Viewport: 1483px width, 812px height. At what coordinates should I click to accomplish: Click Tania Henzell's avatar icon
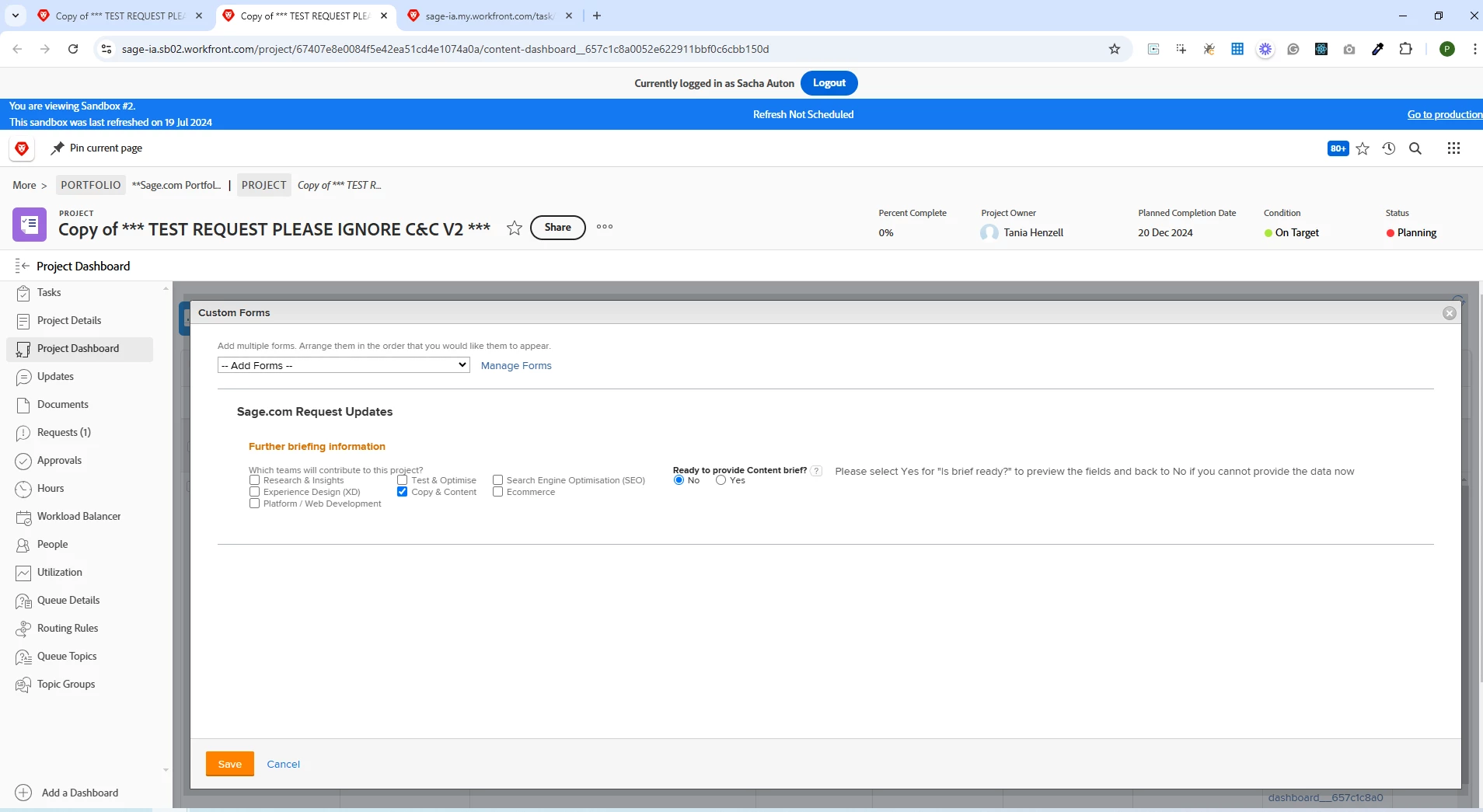989,232
